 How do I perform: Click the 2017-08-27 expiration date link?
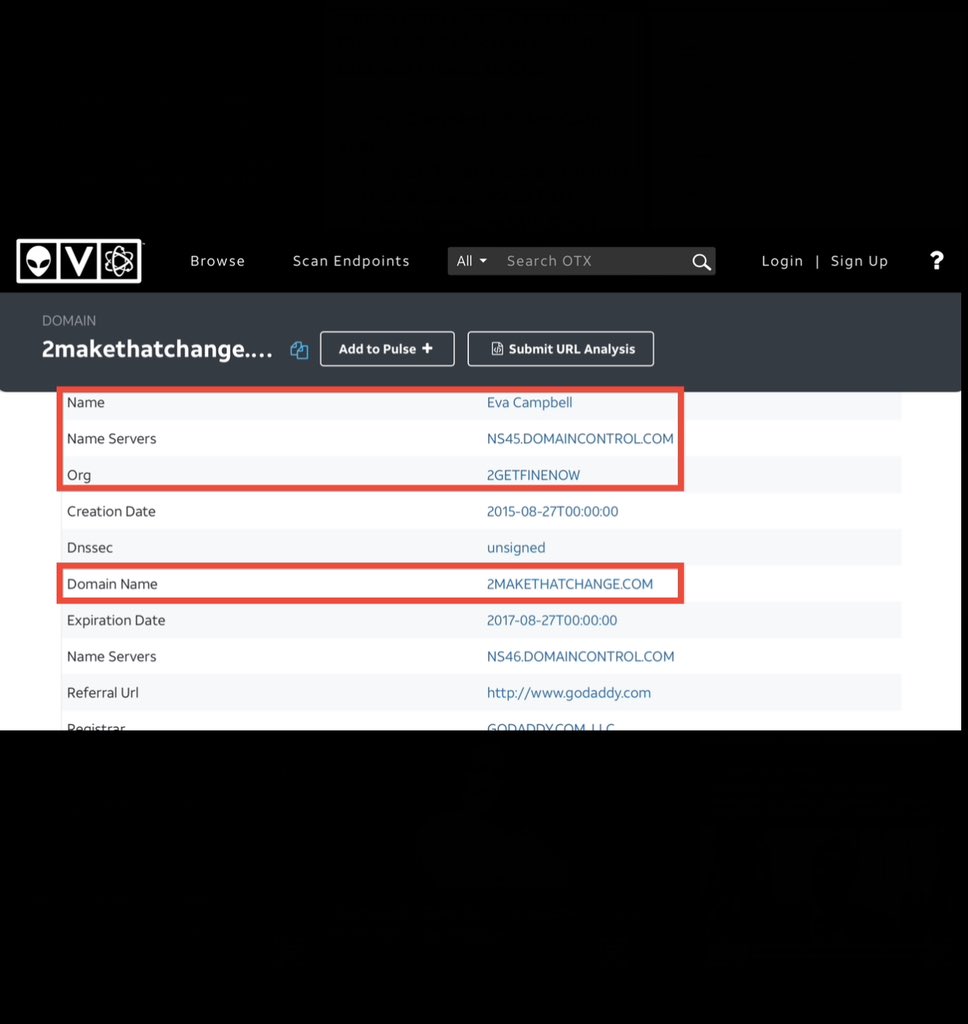[551, 621]
